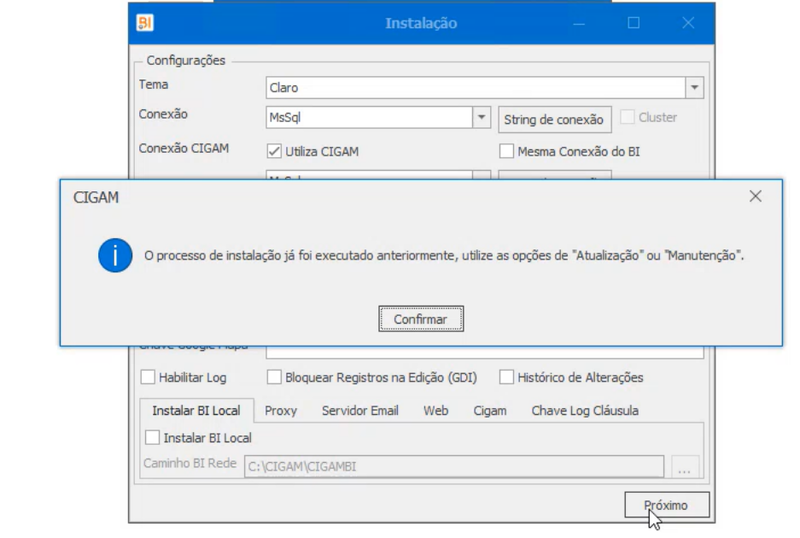This screenshot has height=538, width=800.
Task: Close the CIGAM message dialog
Action: 755,197
